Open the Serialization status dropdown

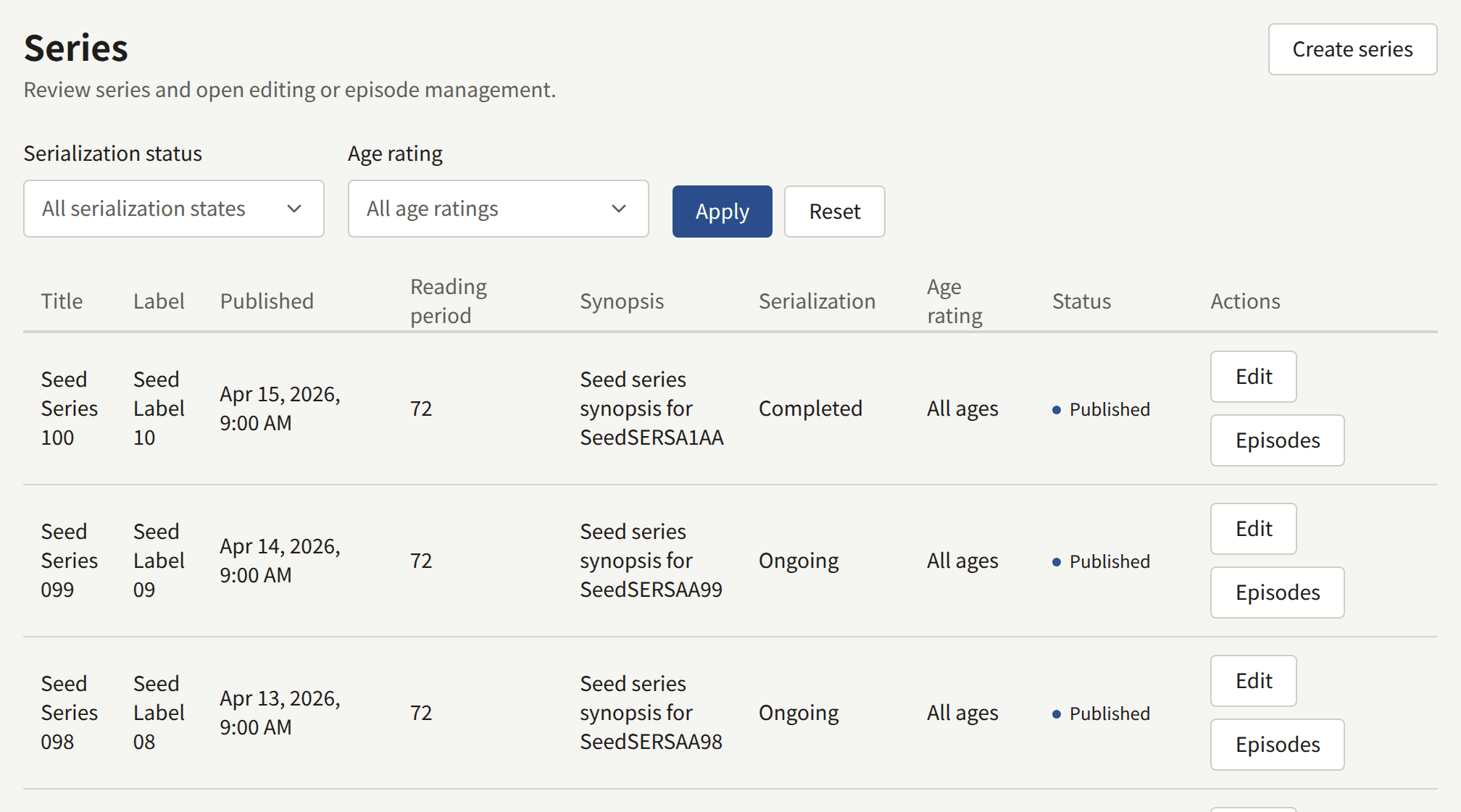(x=174, y=209)
